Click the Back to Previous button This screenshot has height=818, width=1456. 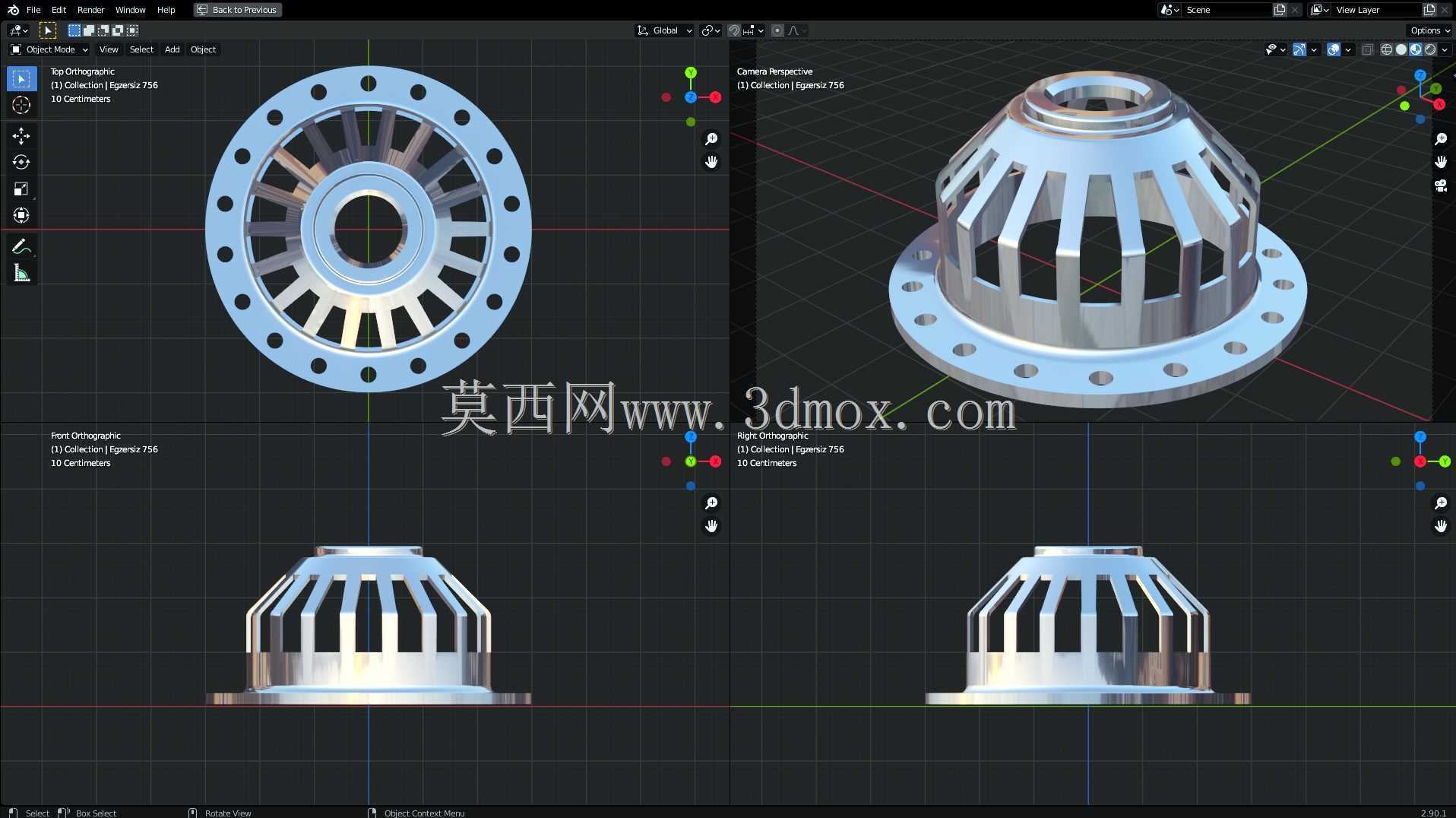click(237, 10)
